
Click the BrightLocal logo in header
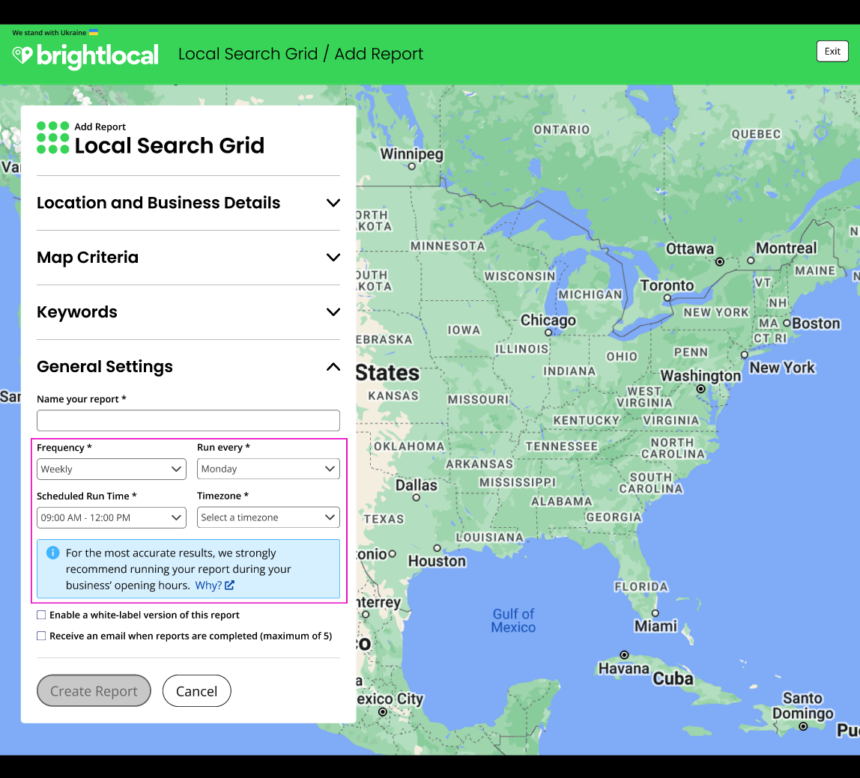coord(85,56)
